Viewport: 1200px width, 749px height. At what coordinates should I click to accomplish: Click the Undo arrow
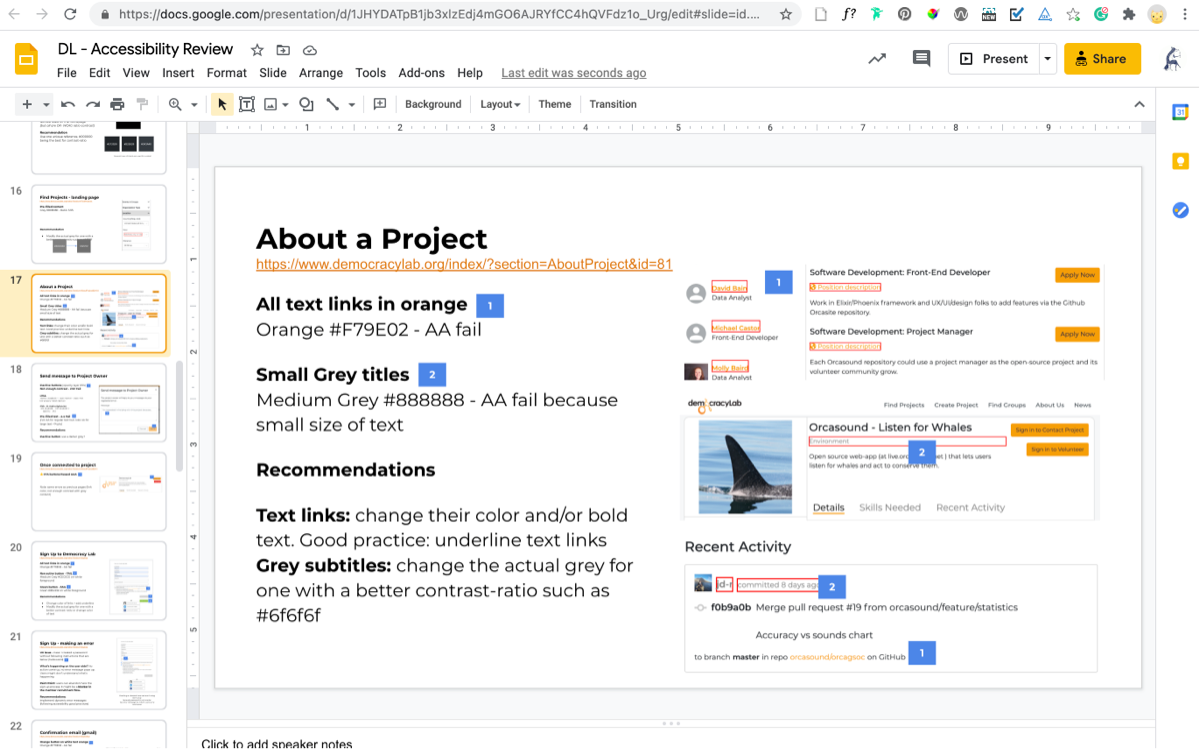point(68,104)
